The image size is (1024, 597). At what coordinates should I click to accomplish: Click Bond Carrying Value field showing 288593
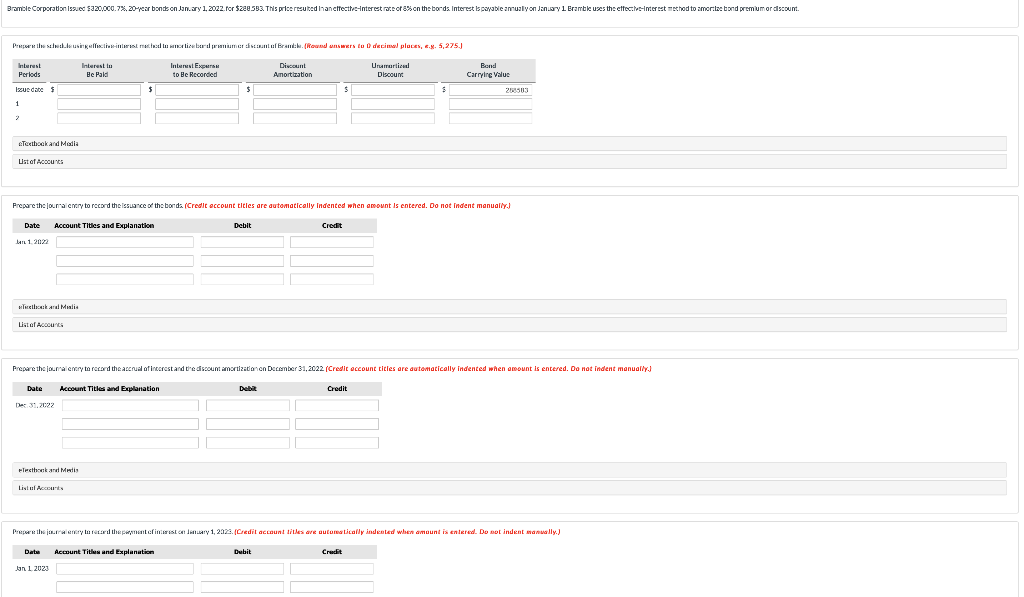click(490, 90)
